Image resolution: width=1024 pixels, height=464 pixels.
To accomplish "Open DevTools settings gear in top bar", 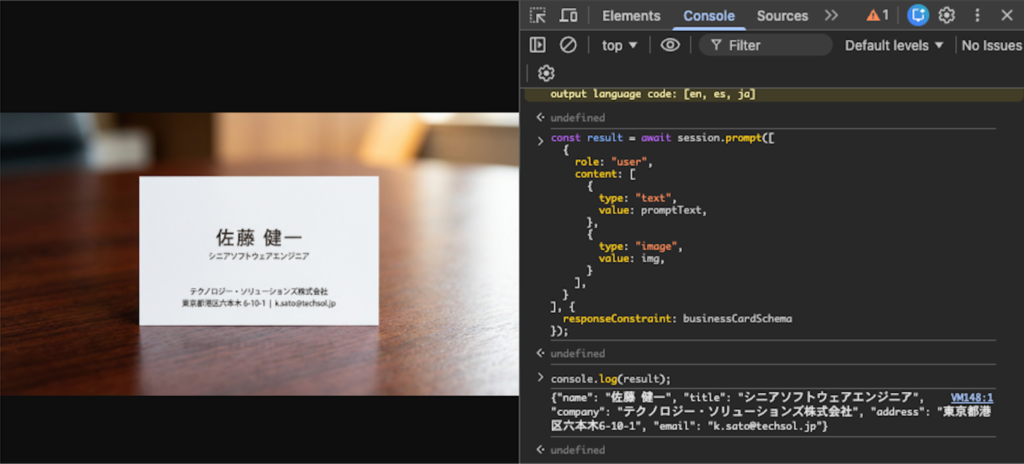I will (x=947, y=15).
